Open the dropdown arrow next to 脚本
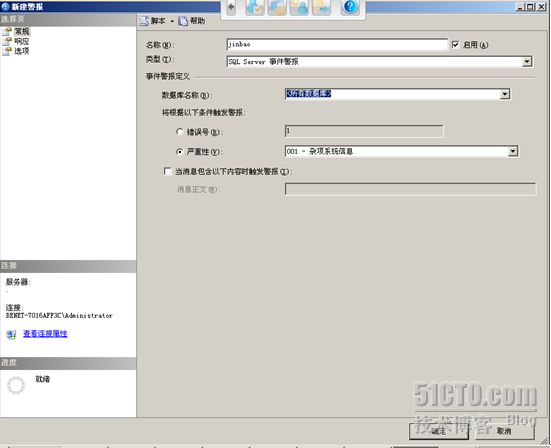The image size is (551, 448). click(x=172, y=21)
